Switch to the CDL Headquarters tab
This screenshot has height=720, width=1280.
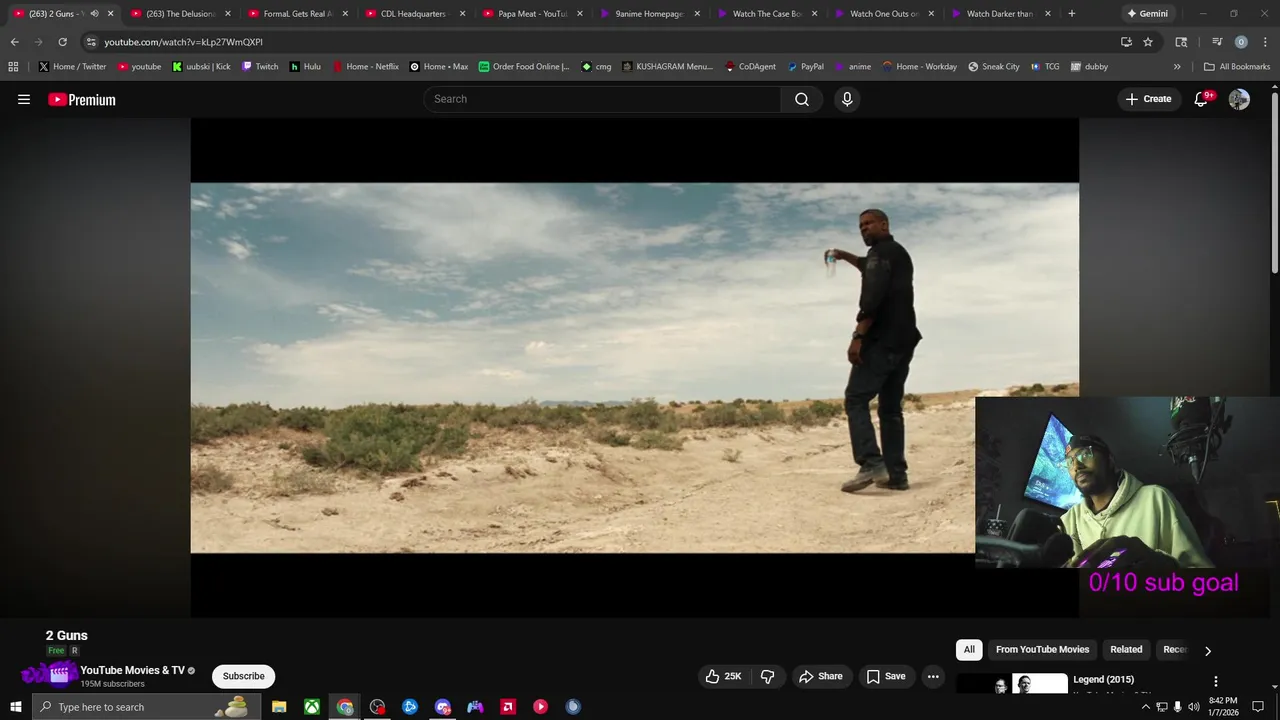point(414,14)
